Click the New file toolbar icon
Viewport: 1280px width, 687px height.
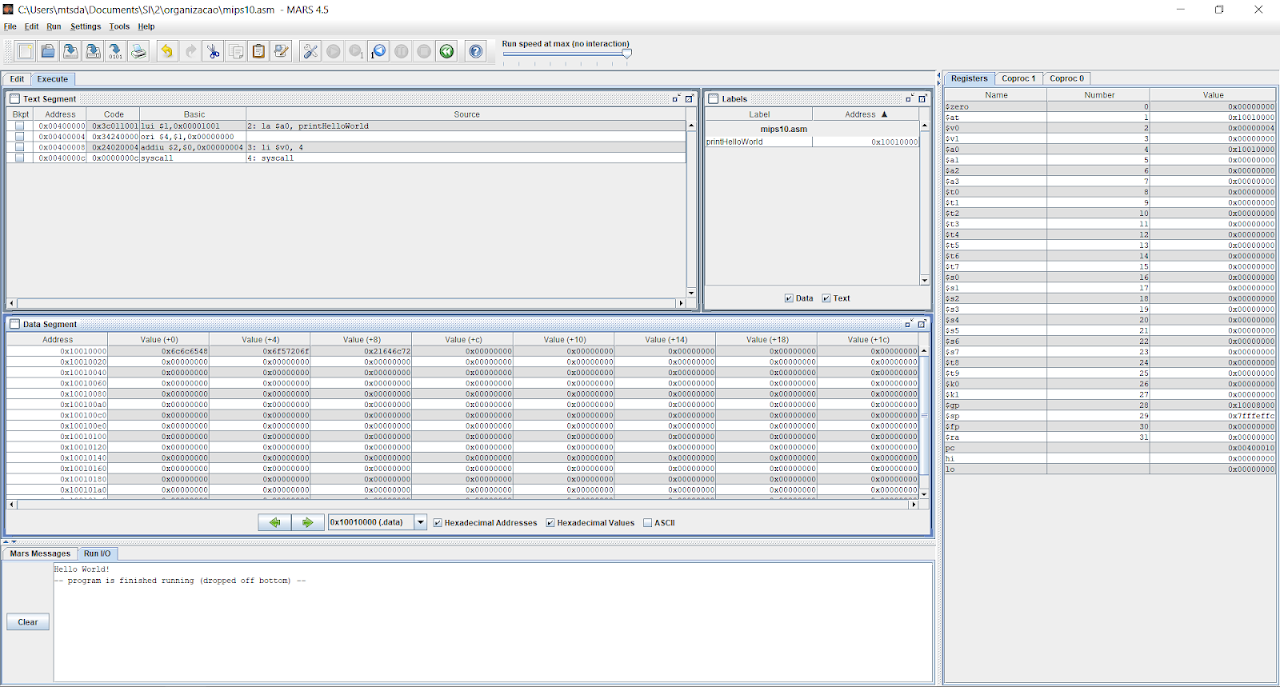click(25, 51)
